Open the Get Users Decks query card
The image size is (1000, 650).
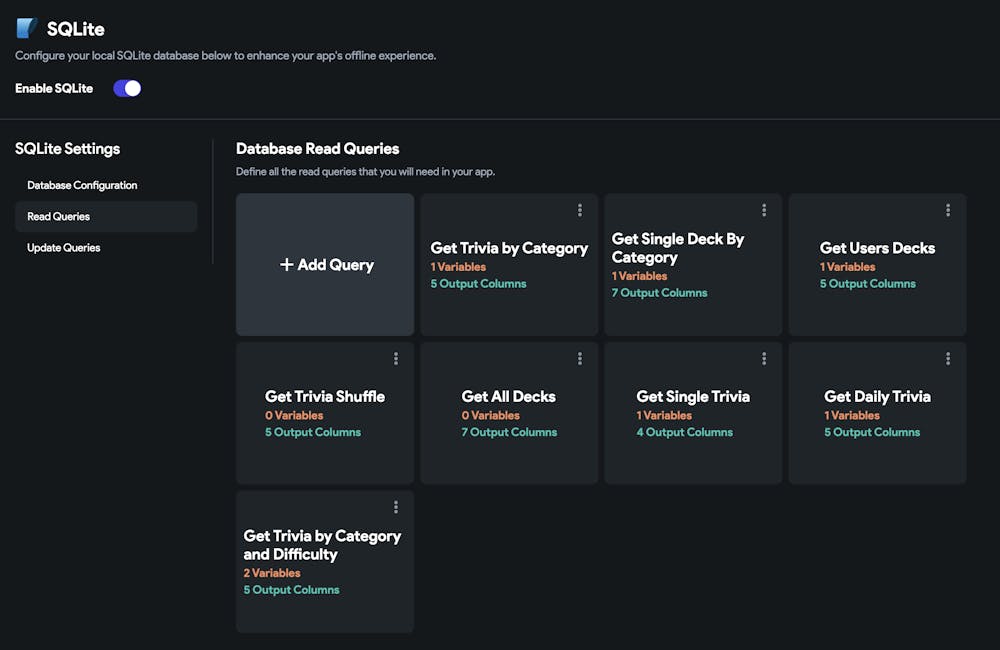(877, 248)
